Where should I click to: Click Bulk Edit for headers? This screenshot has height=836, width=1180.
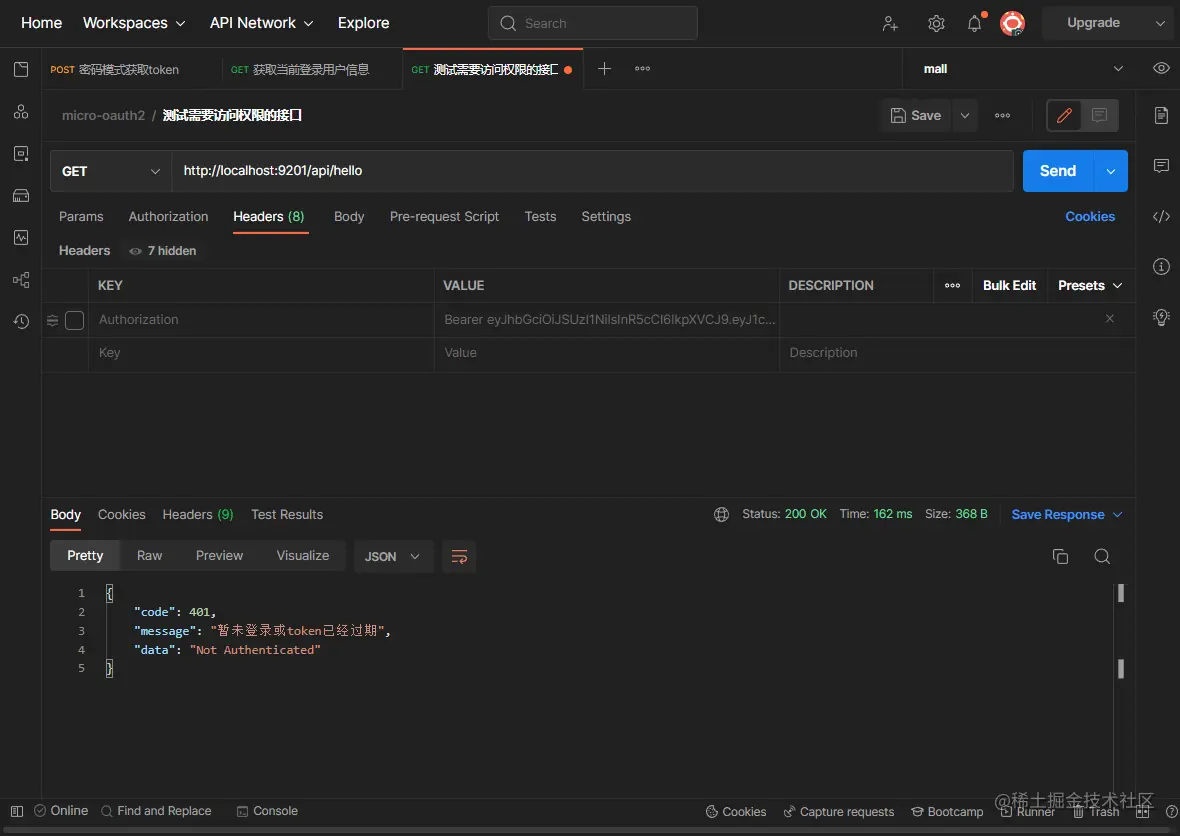pyautogui.click(x=1009, y=285)
